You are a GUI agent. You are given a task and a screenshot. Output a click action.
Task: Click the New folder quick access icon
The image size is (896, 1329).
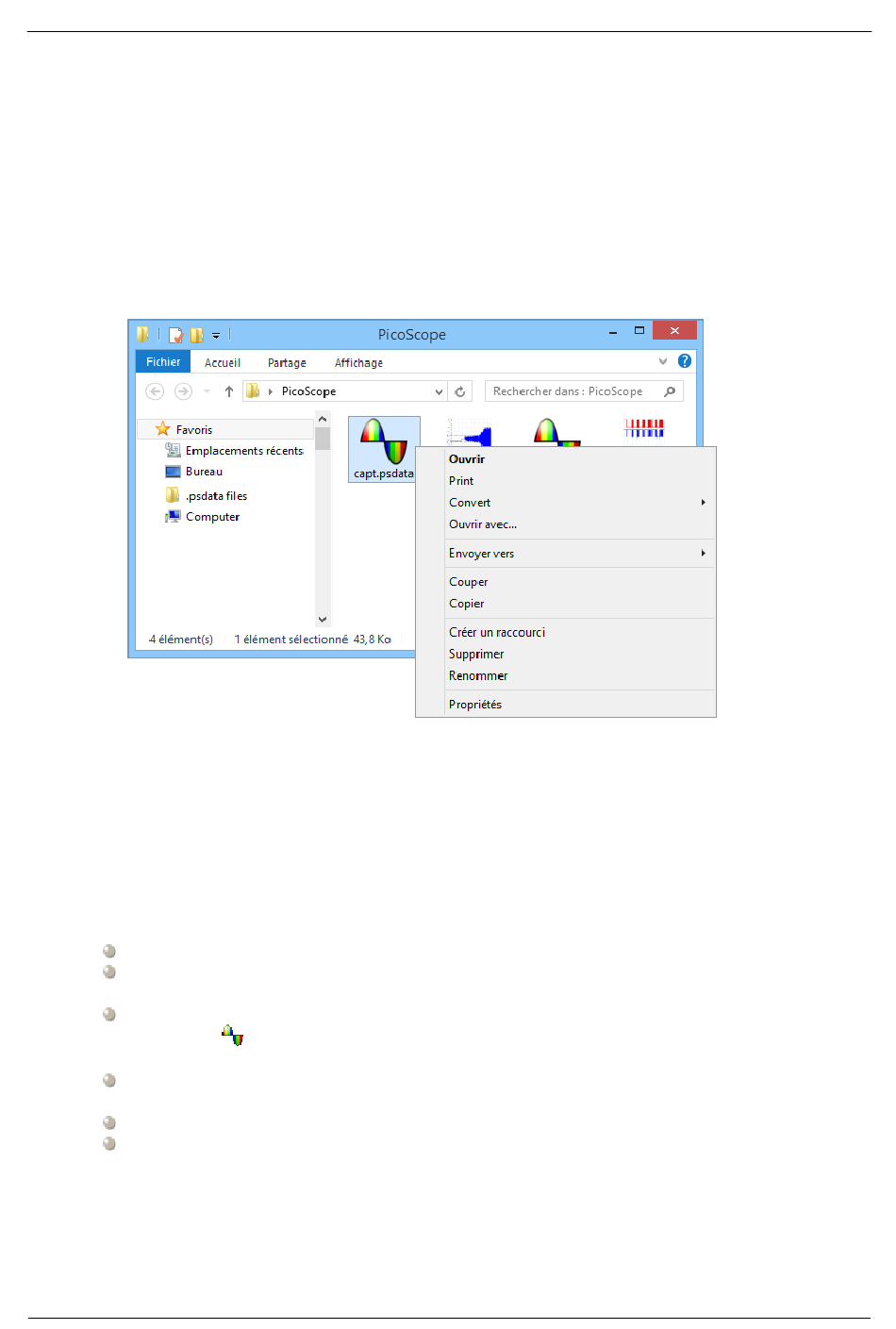click(x=196, y=335)
